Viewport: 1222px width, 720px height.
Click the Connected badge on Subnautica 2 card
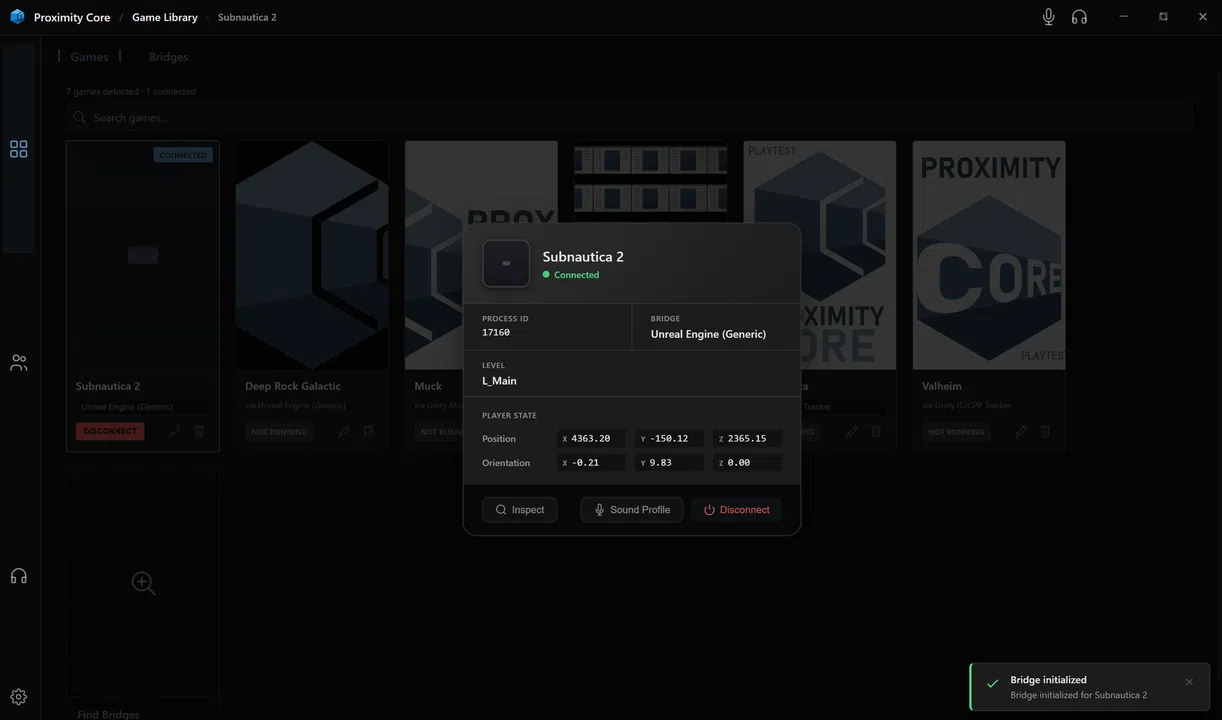click(183, 155)
